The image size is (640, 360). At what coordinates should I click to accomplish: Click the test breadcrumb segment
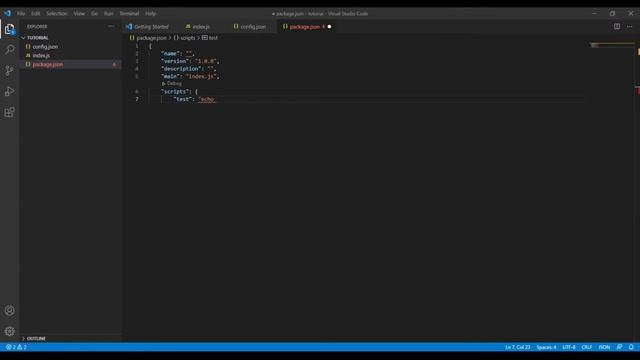click(x=213, y=38)
